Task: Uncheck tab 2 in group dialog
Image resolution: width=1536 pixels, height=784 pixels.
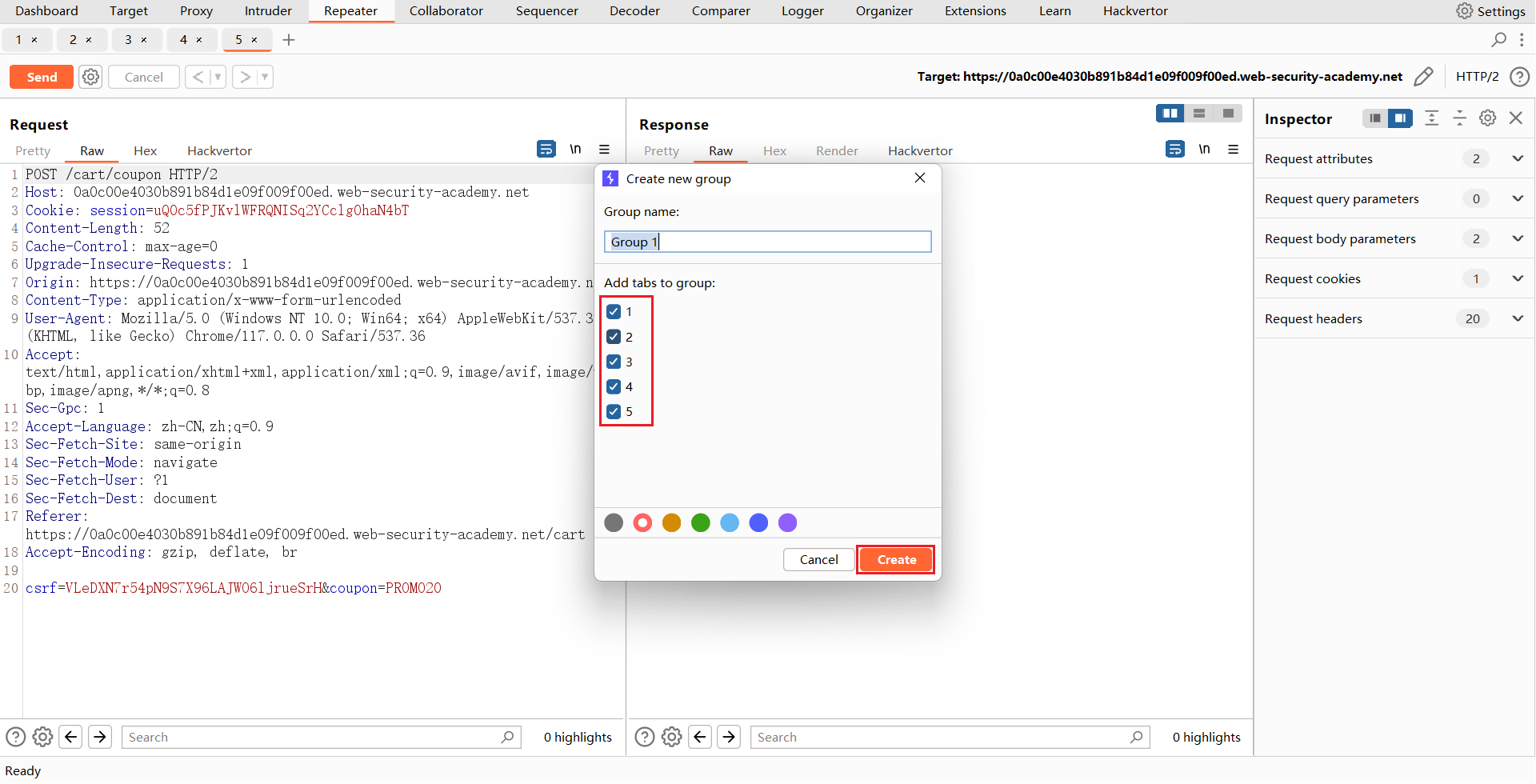Action: point(614,337)
